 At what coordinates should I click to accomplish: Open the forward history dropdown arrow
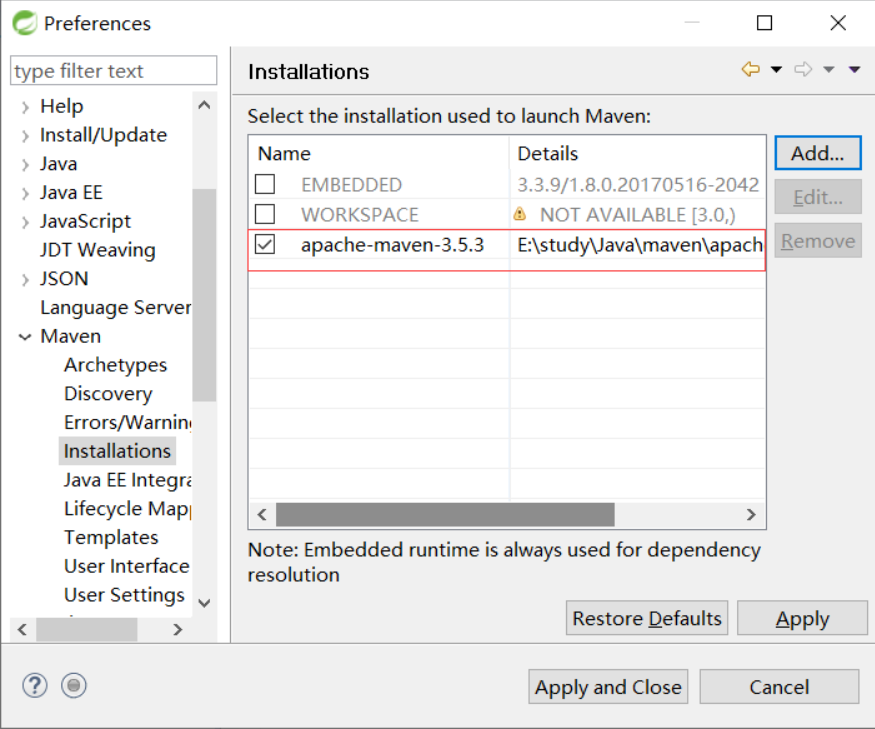pyautogui.click(x=829, y=70)
